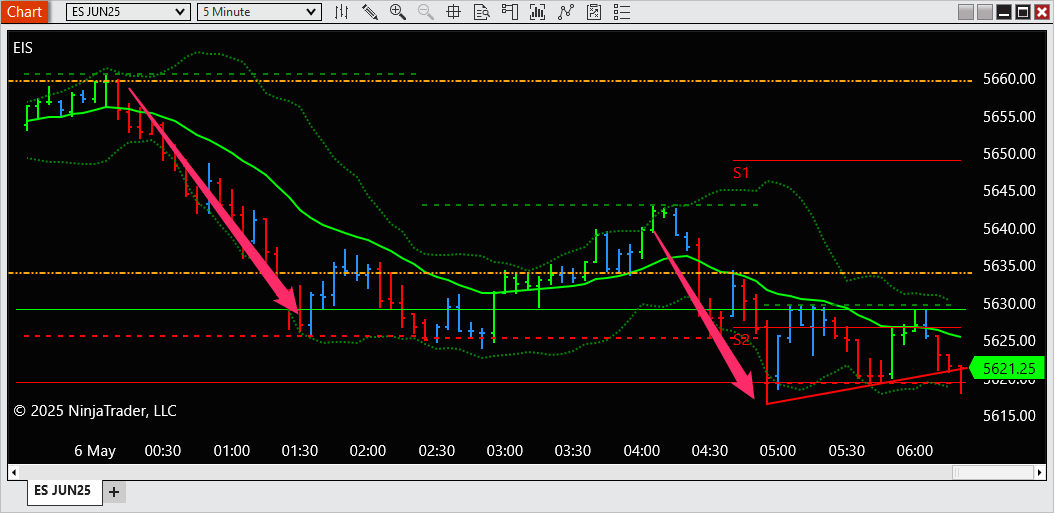Click the greyed Zoom Out magnifier
This screenshot has height=513, width=1054.
pyautogui.click(x=425, y=11)
